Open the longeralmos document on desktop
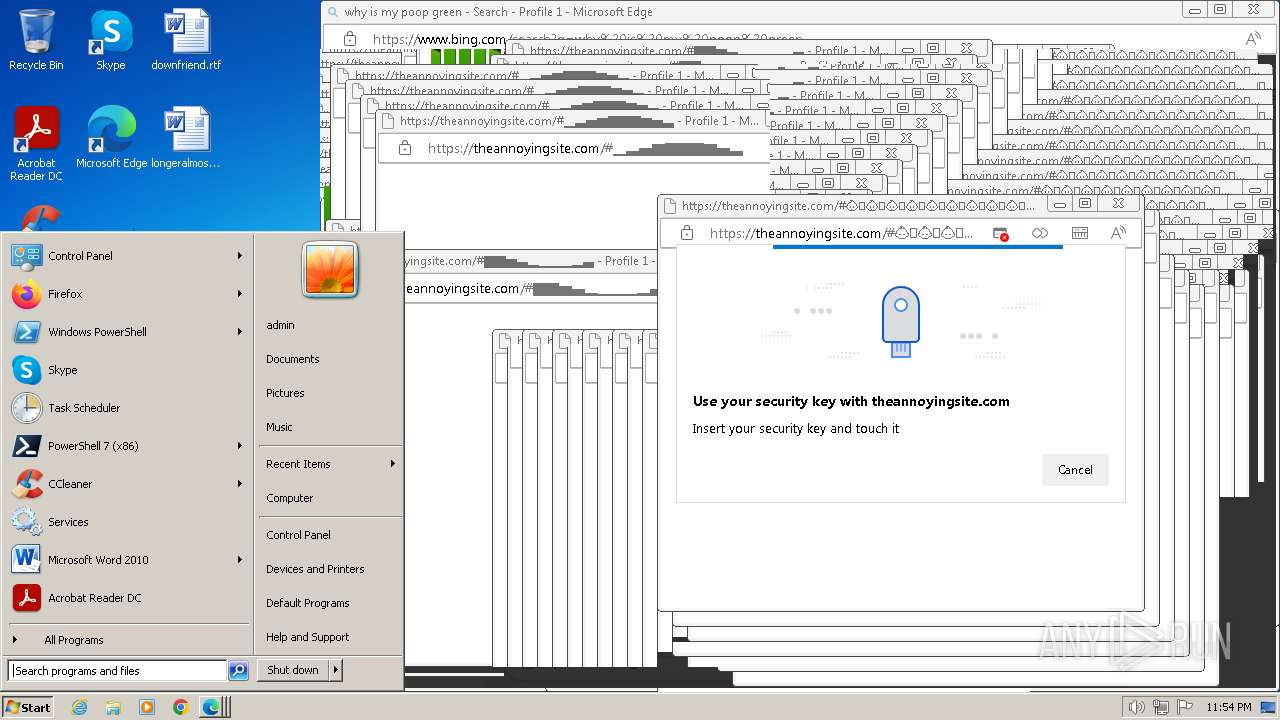 [x=186, y=138]
